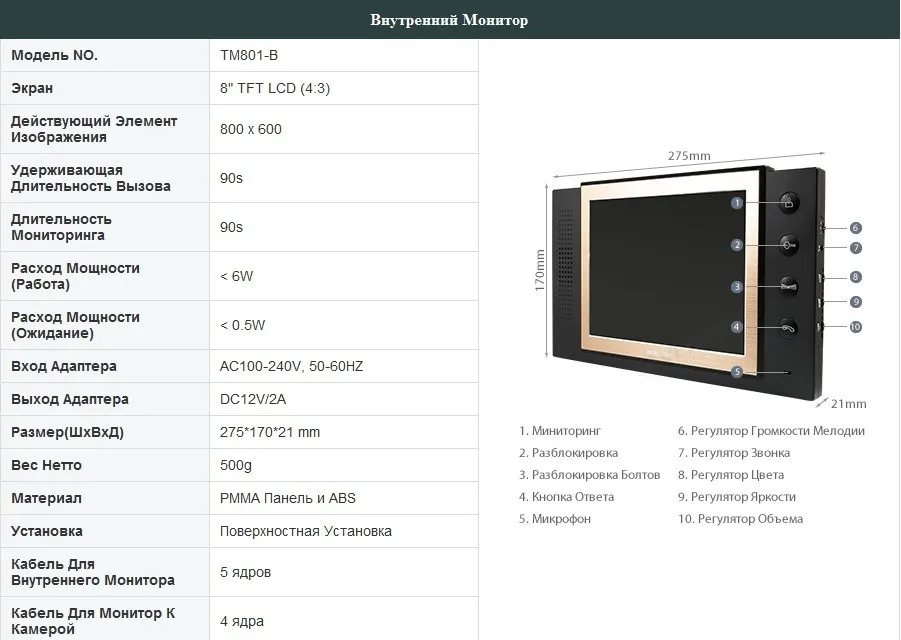
Task: Select the '4 ядра' value
Action: tap(242, 621)
